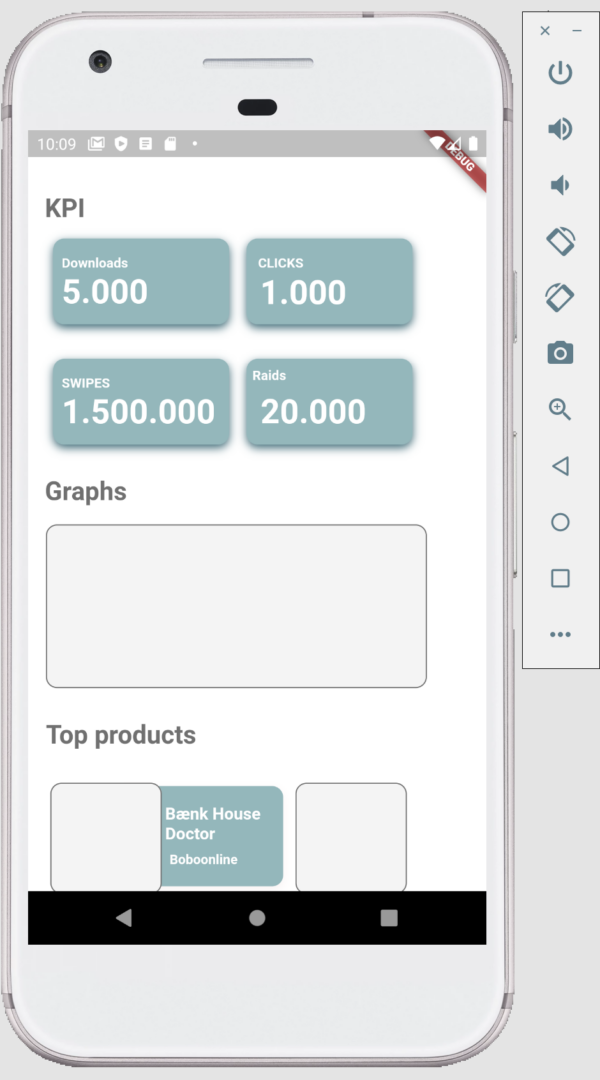Select the Downloads KPI card showing 5.000
This screenshot has height=1080, width=600.
(x=140, y=281)
